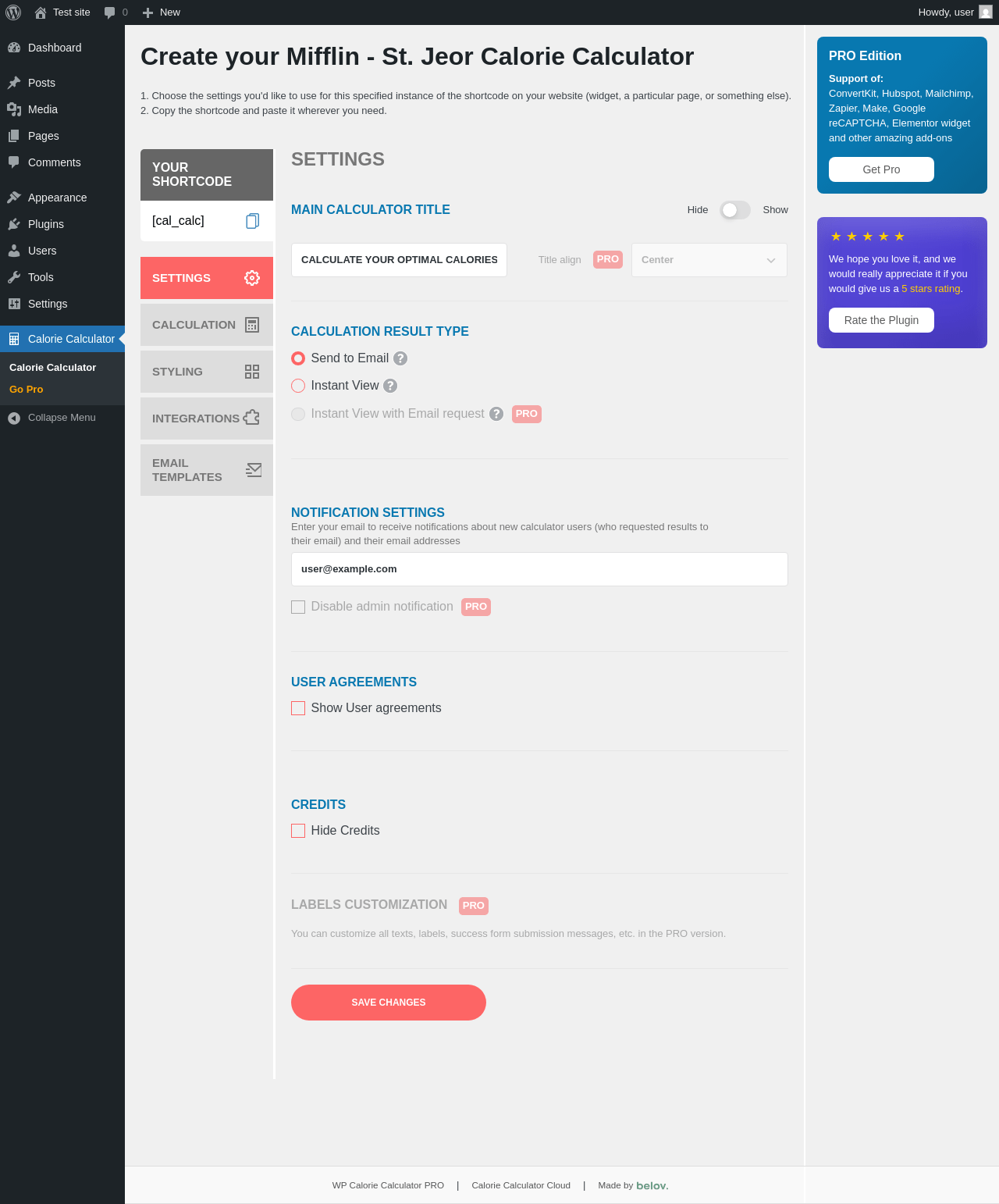Select Instant View radio button
Image resolution: width=999 pixels, height=1204 pixels.
(298, 386)
